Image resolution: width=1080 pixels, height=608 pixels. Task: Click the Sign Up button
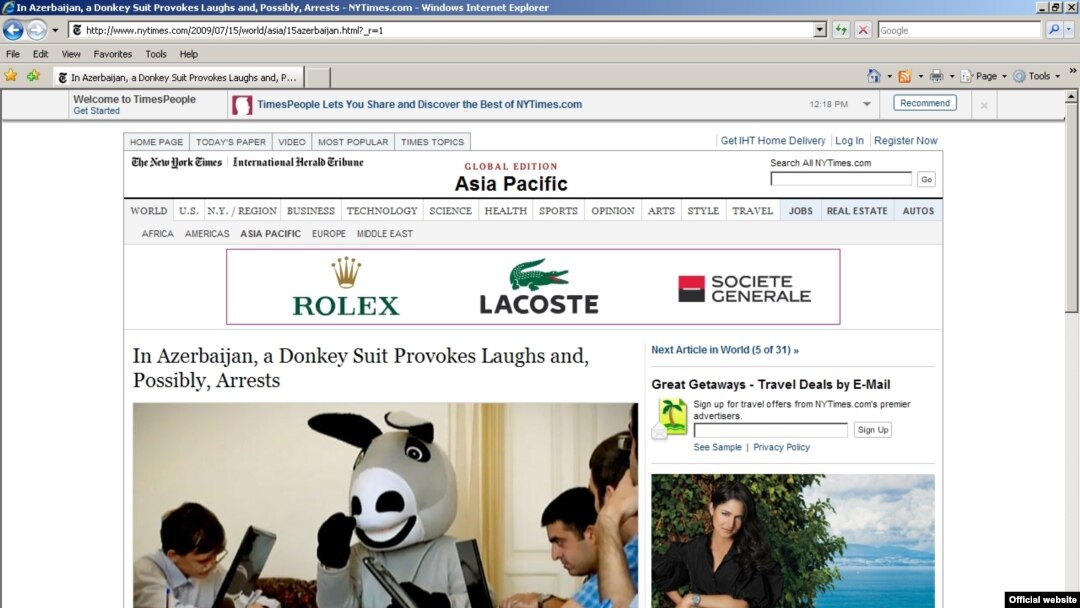[x=873, y=430]
